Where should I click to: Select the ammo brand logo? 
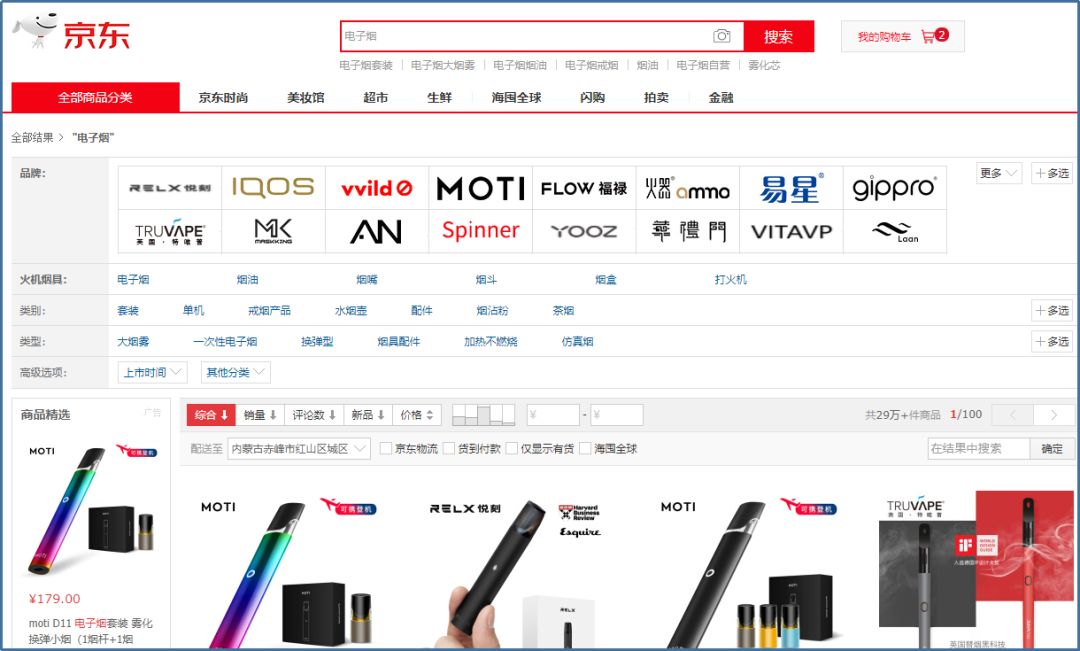tap(687, 187)
